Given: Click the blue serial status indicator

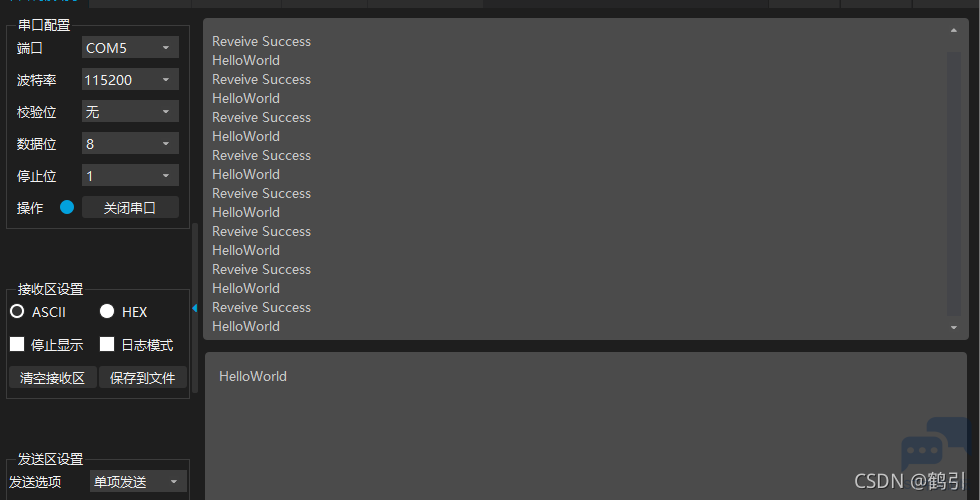Looking at the screenshot, I should (x=67, y=207).
